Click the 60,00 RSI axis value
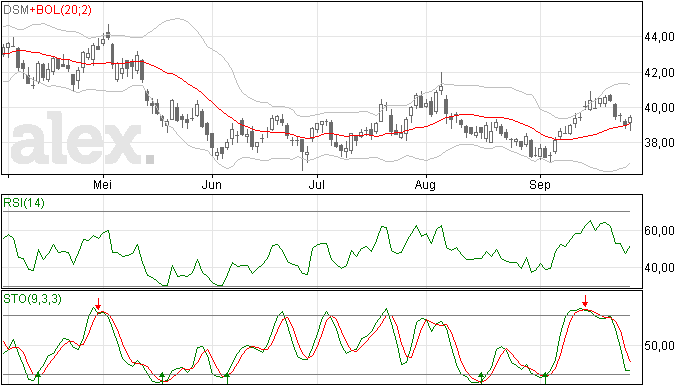 pyautogui.click(x=659, y=231)
